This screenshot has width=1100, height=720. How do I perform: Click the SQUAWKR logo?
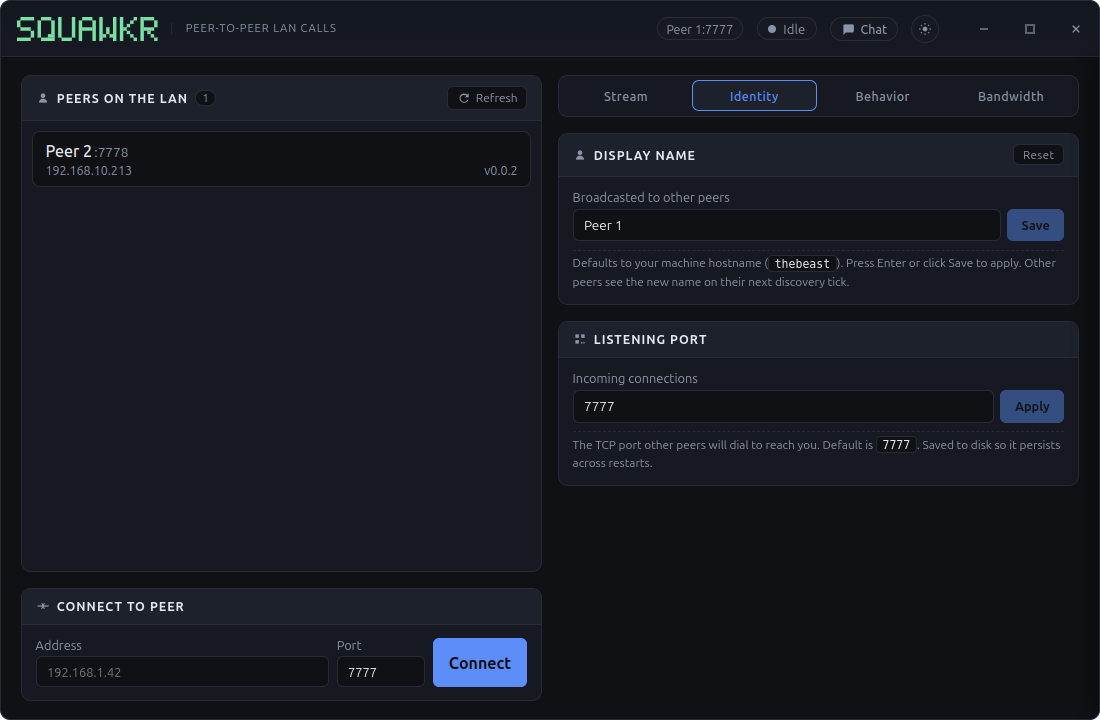87,29
